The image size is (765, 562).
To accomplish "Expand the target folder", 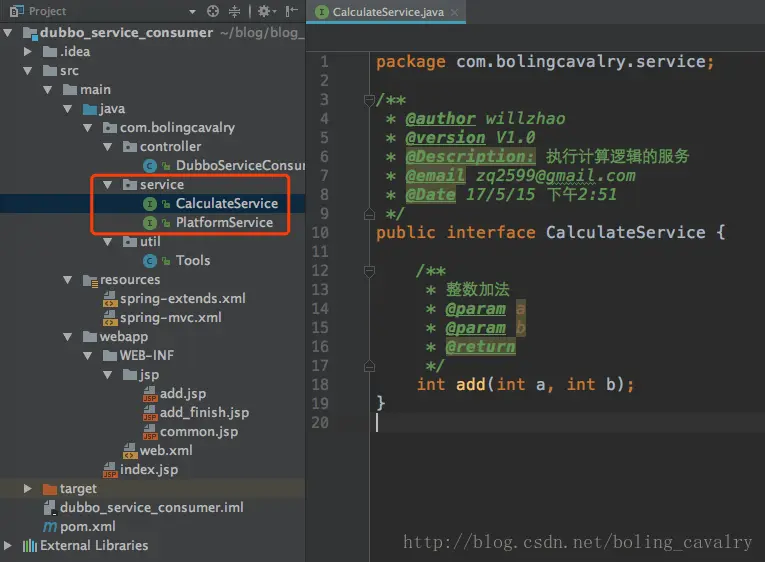I will (28, 488).
